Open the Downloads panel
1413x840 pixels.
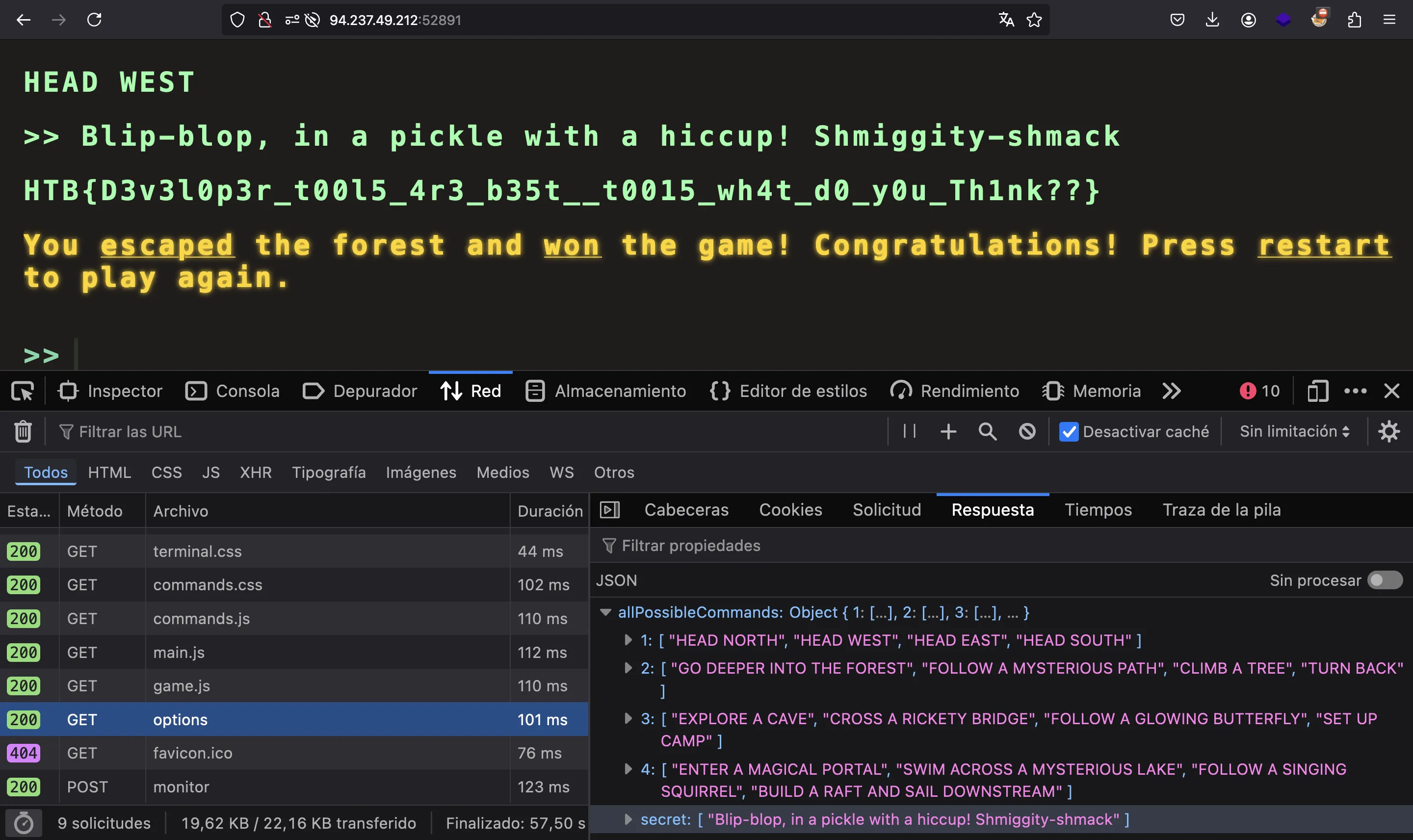click(x=1212, y=20)
